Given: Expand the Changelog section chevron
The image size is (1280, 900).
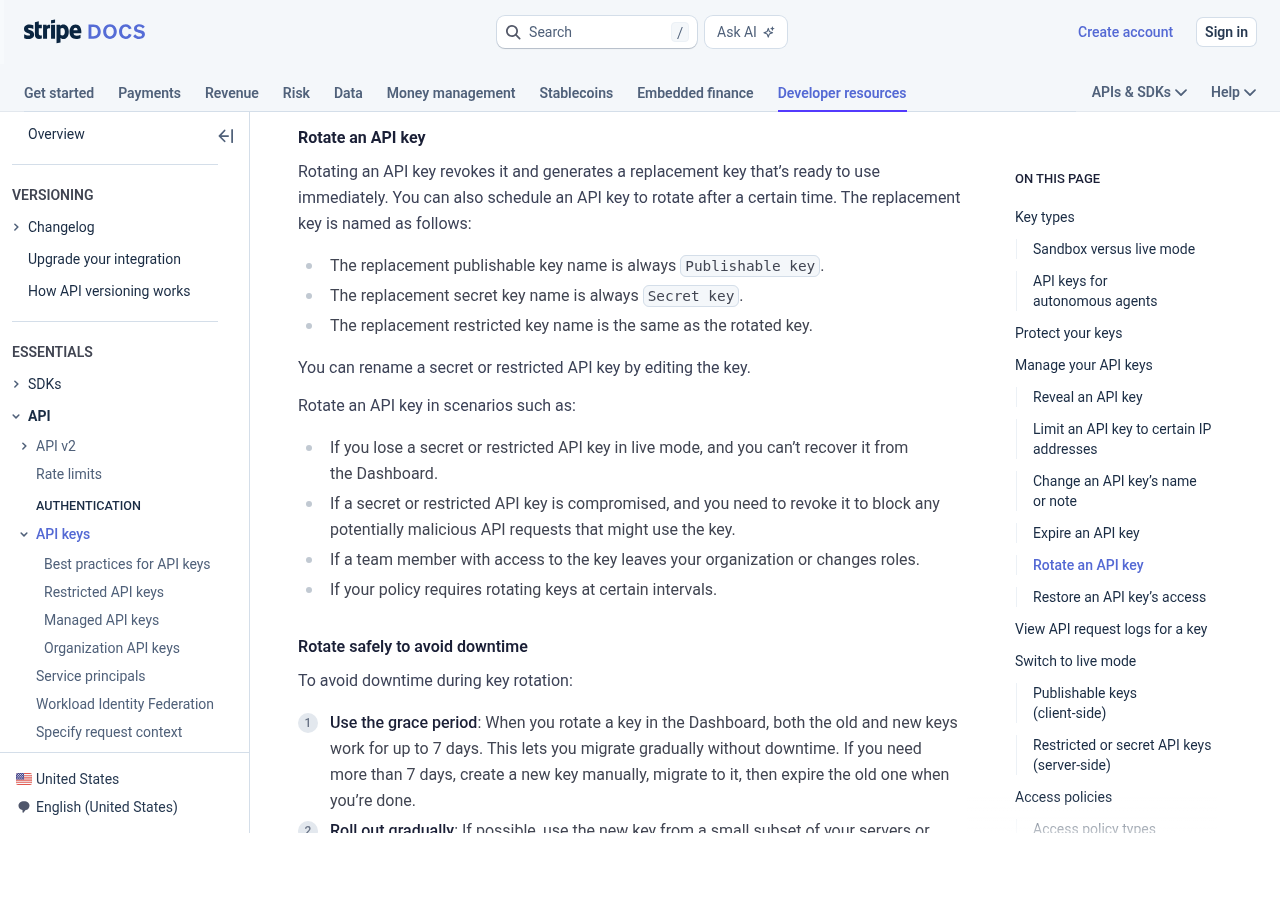Looking at the screenshot, I should click(x=16, y=227).
